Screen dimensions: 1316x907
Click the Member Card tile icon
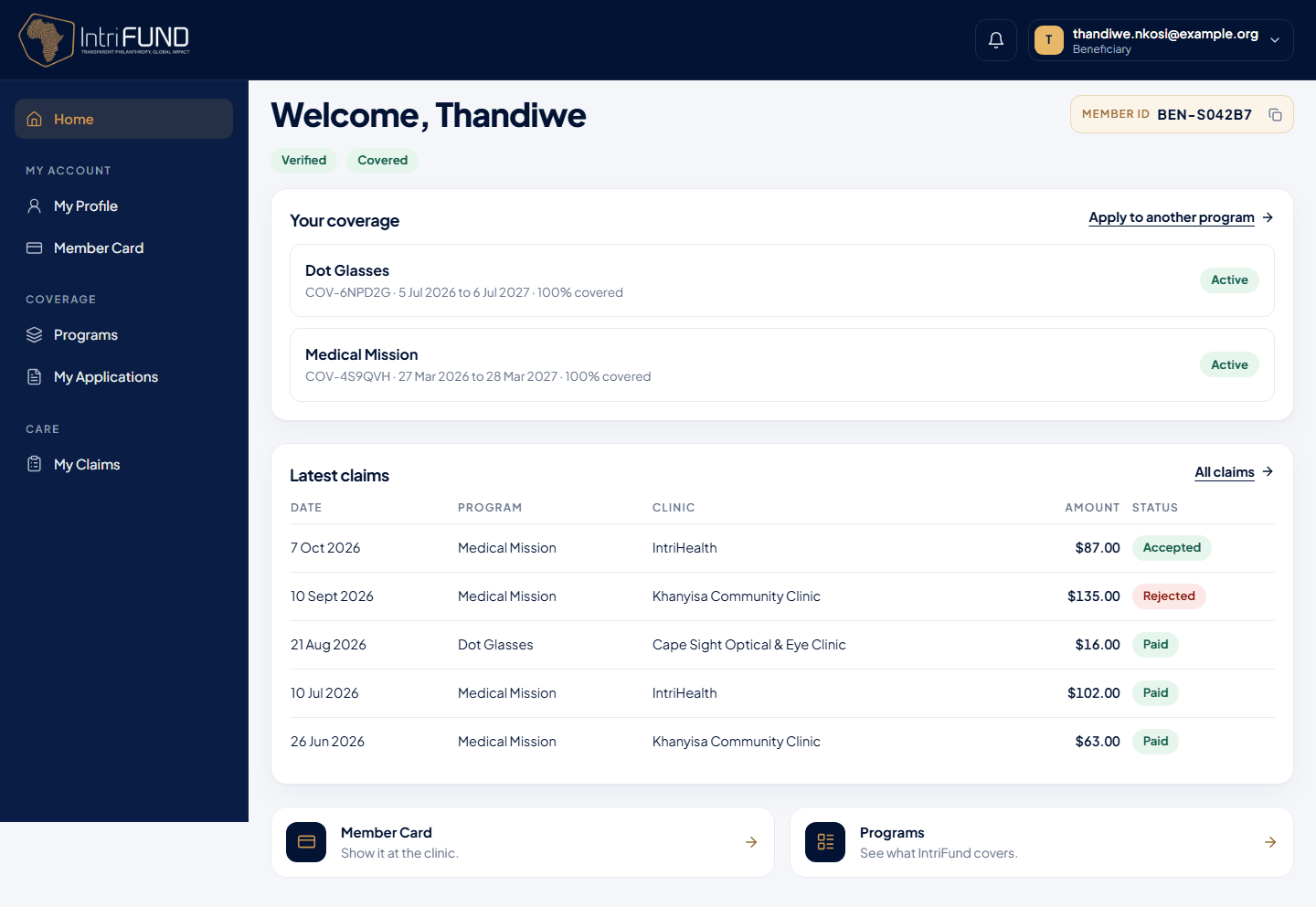point(306,842)
